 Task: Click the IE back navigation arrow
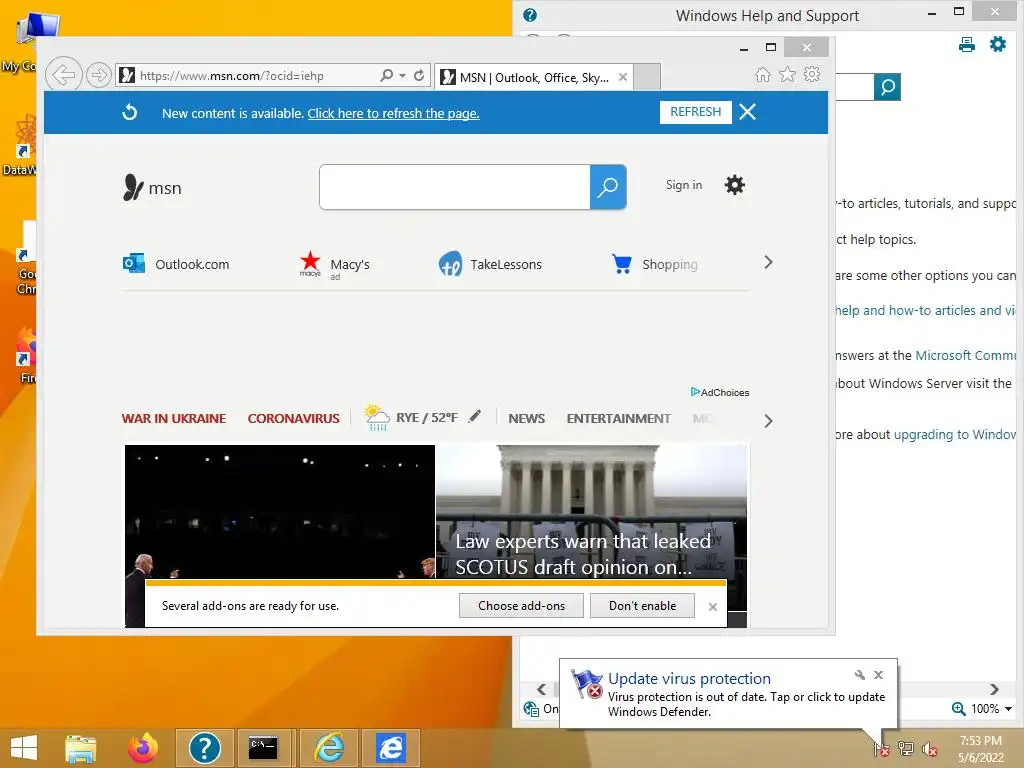tap(63, 75)
